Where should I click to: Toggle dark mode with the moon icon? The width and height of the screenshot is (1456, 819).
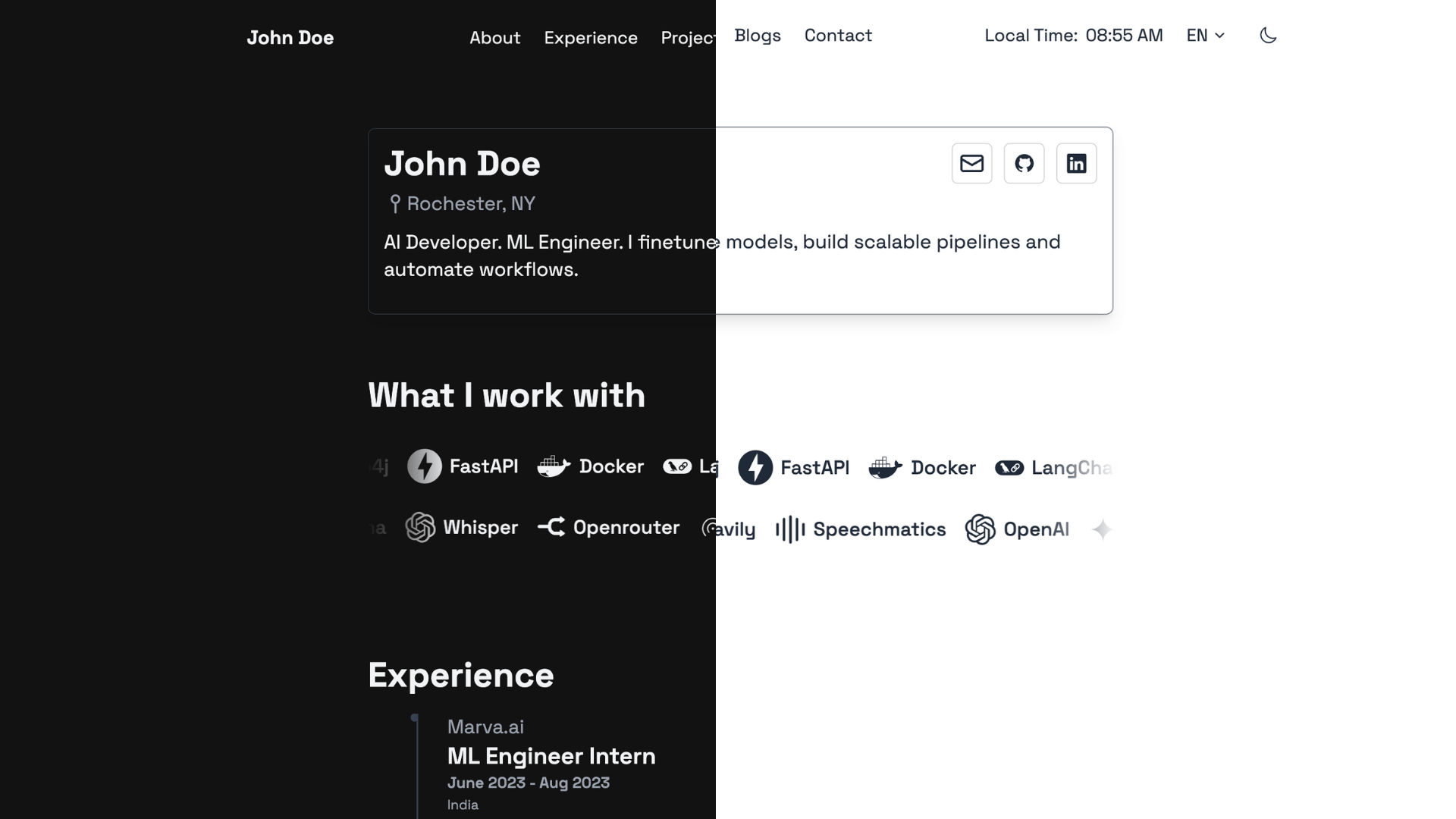[x=1268, y=36]
